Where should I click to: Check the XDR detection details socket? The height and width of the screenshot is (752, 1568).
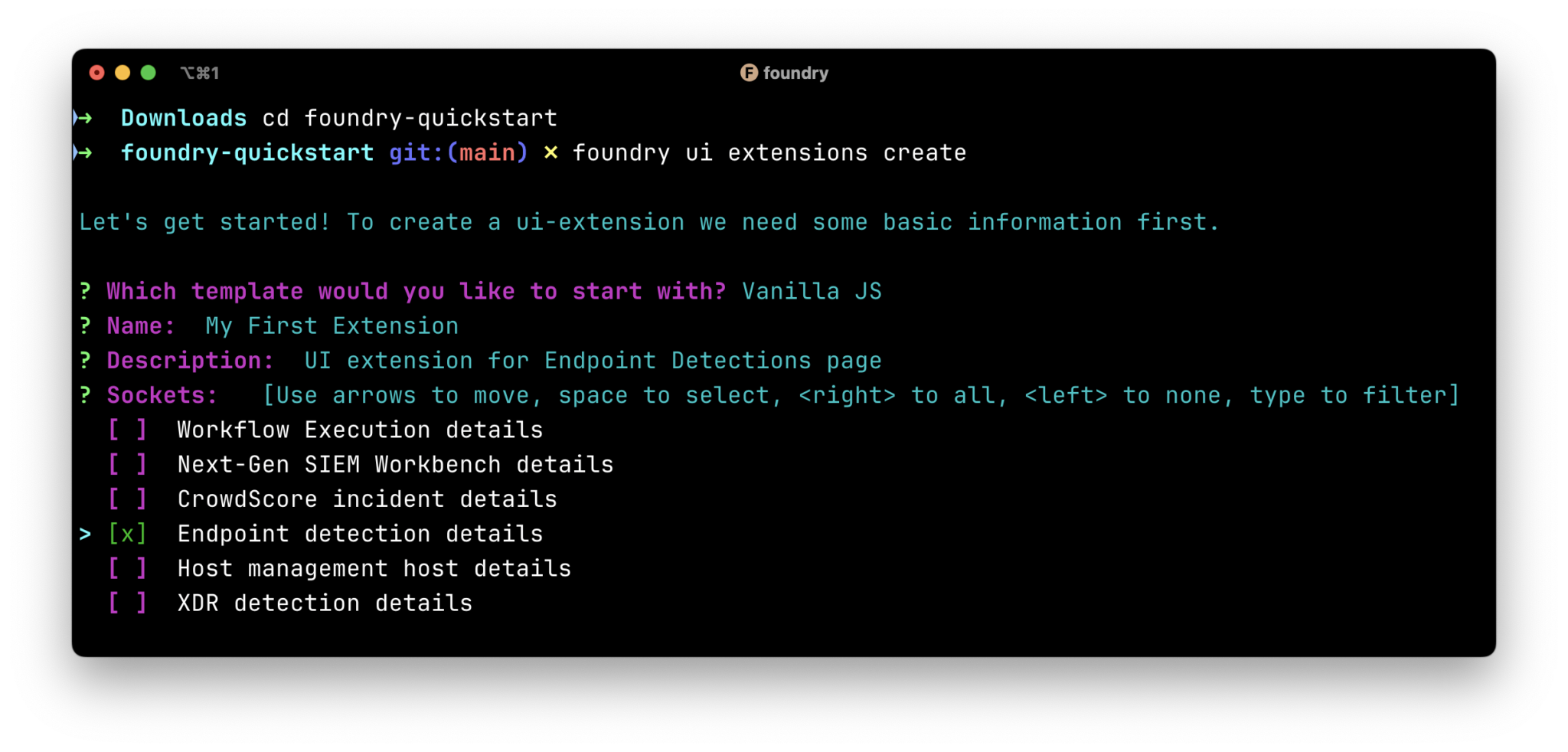coord(127,603)
